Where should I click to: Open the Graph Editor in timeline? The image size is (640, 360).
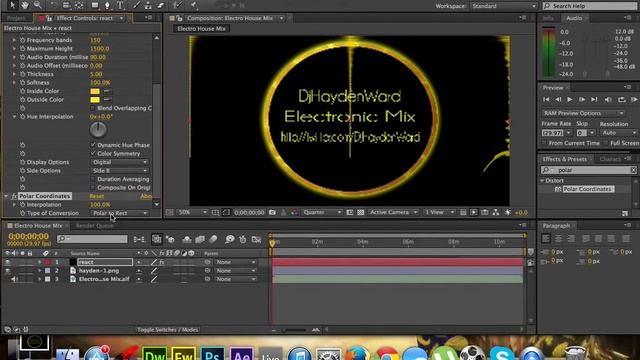coord(256,240)
